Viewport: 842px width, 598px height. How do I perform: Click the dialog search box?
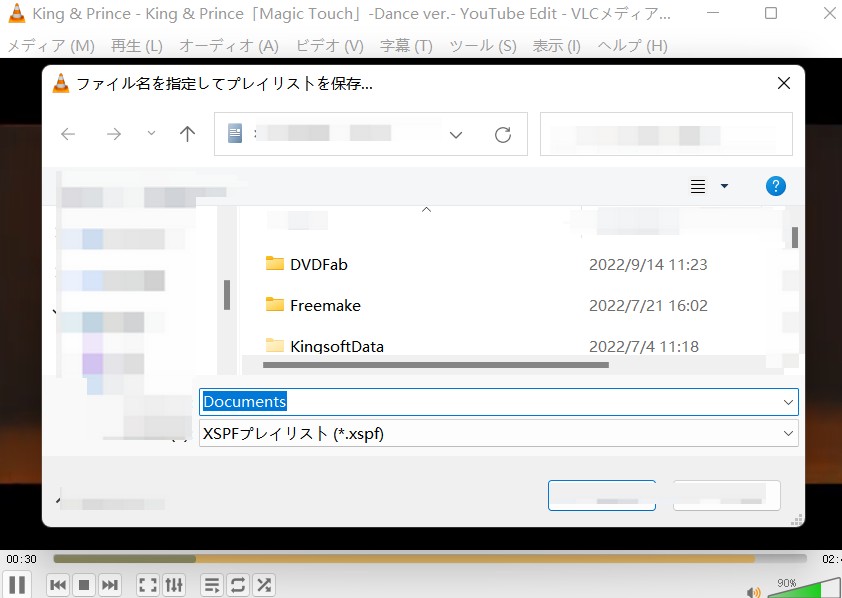pos(666,134)
